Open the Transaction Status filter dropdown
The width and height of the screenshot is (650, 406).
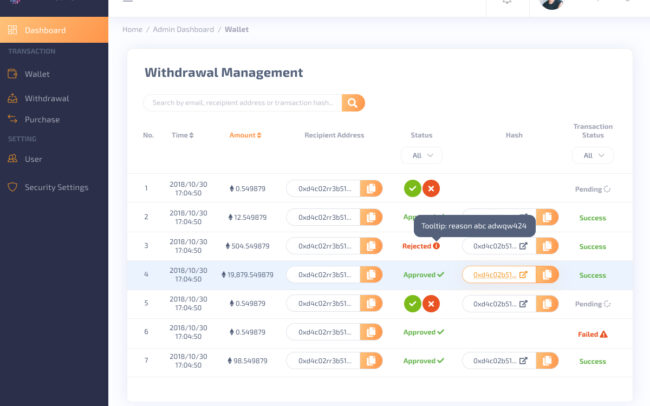pos(592,155)
